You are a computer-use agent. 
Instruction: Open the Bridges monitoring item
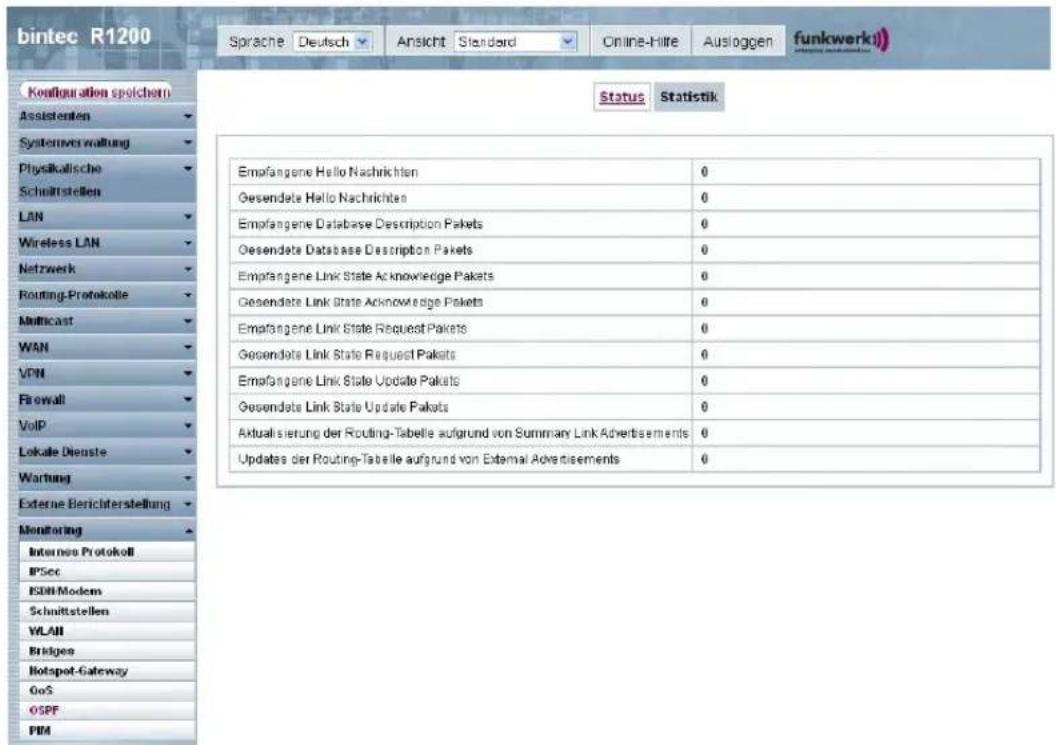[108, 651]
